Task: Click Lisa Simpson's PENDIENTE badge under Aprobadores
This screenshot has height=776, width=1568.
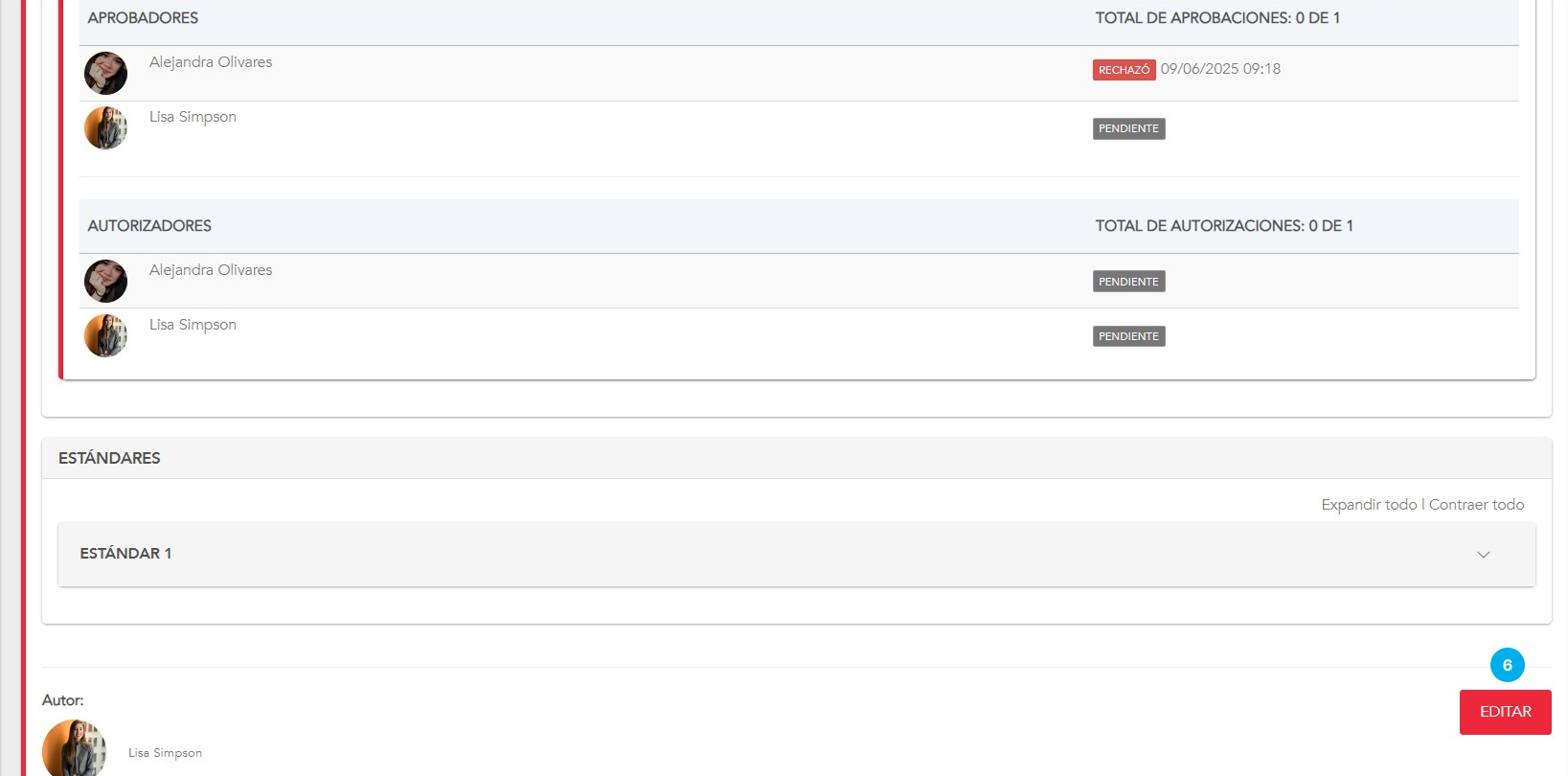Action: 1128,128
